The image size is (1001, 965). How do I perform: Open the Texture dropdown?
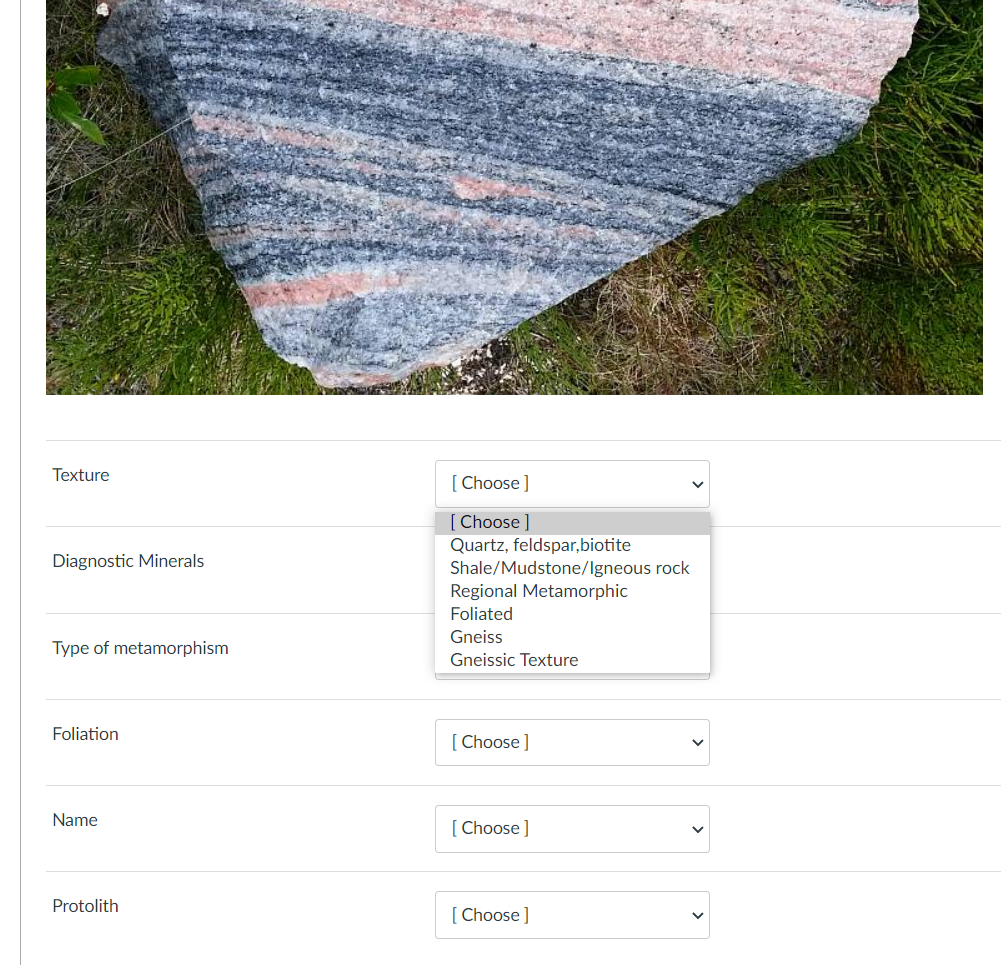(572, 484)
